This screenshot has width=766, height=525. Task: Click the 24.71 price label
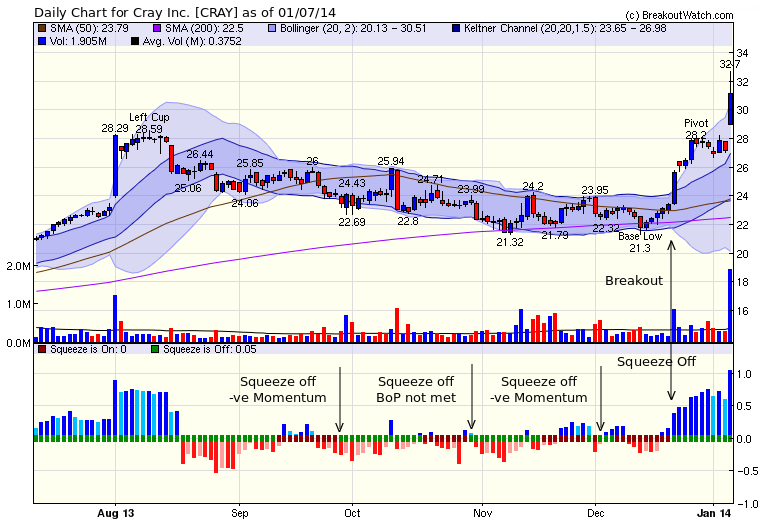(430, 179)
